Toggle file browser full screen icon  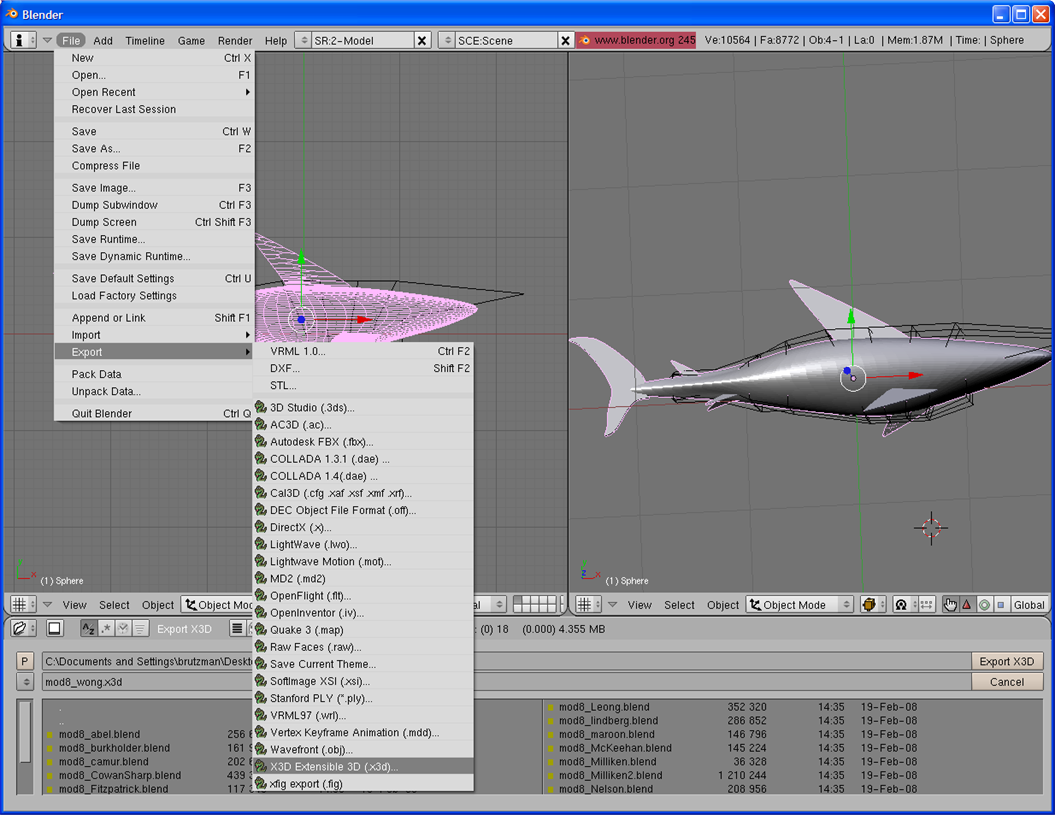54,629
